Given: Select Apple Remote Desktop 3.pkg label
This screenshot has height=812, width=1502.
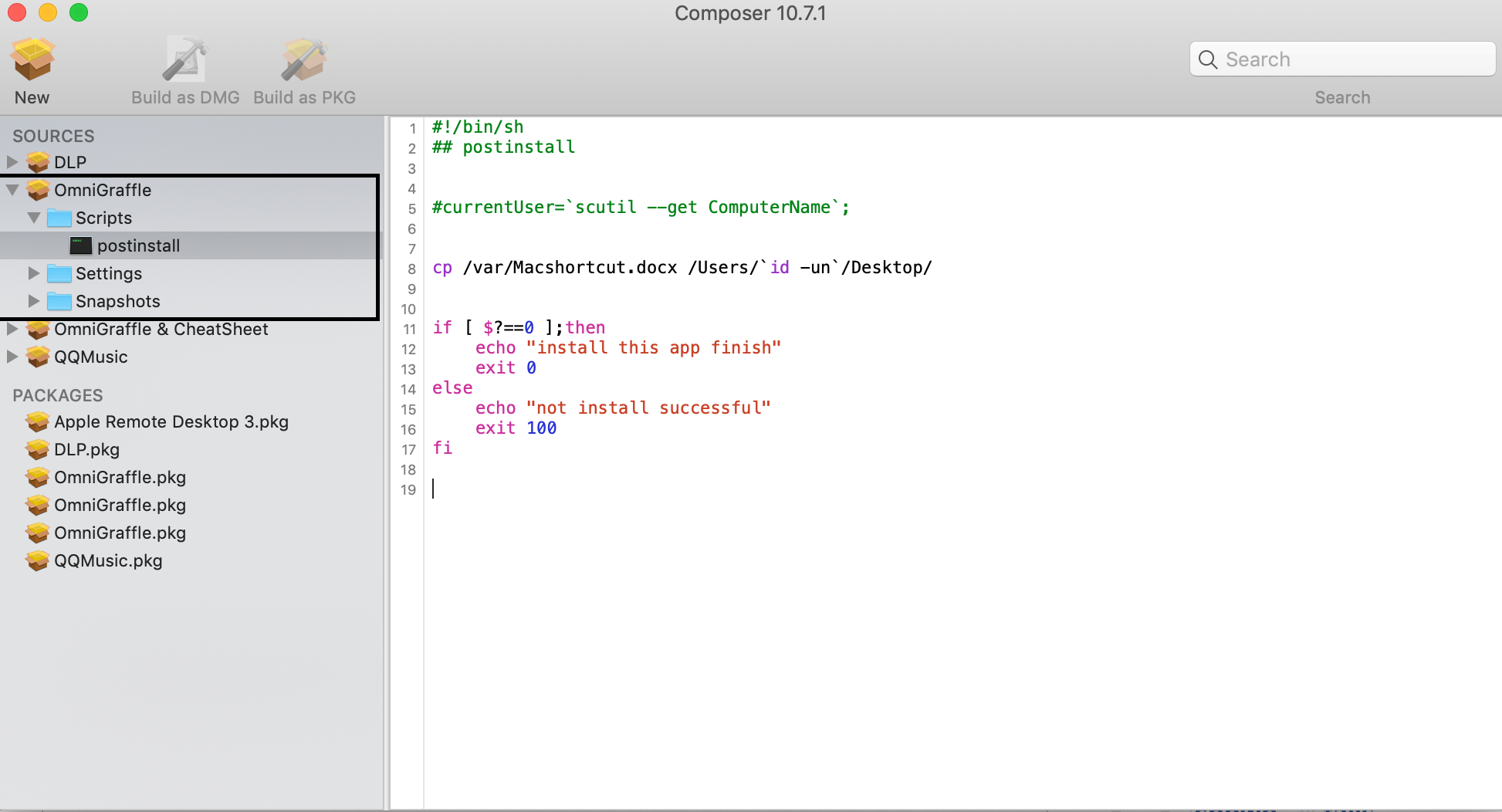Looking at the screenshot, I should [171, 421].
